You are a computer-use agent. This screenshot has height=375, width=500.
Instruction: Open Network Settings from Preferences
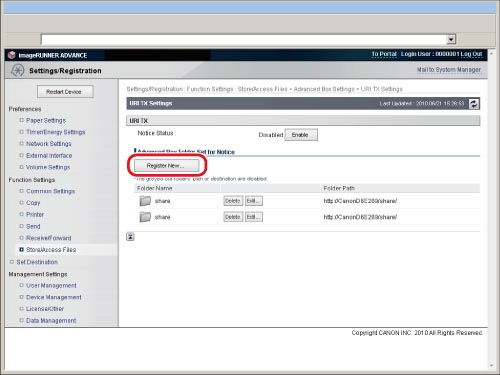pos(49,144)
